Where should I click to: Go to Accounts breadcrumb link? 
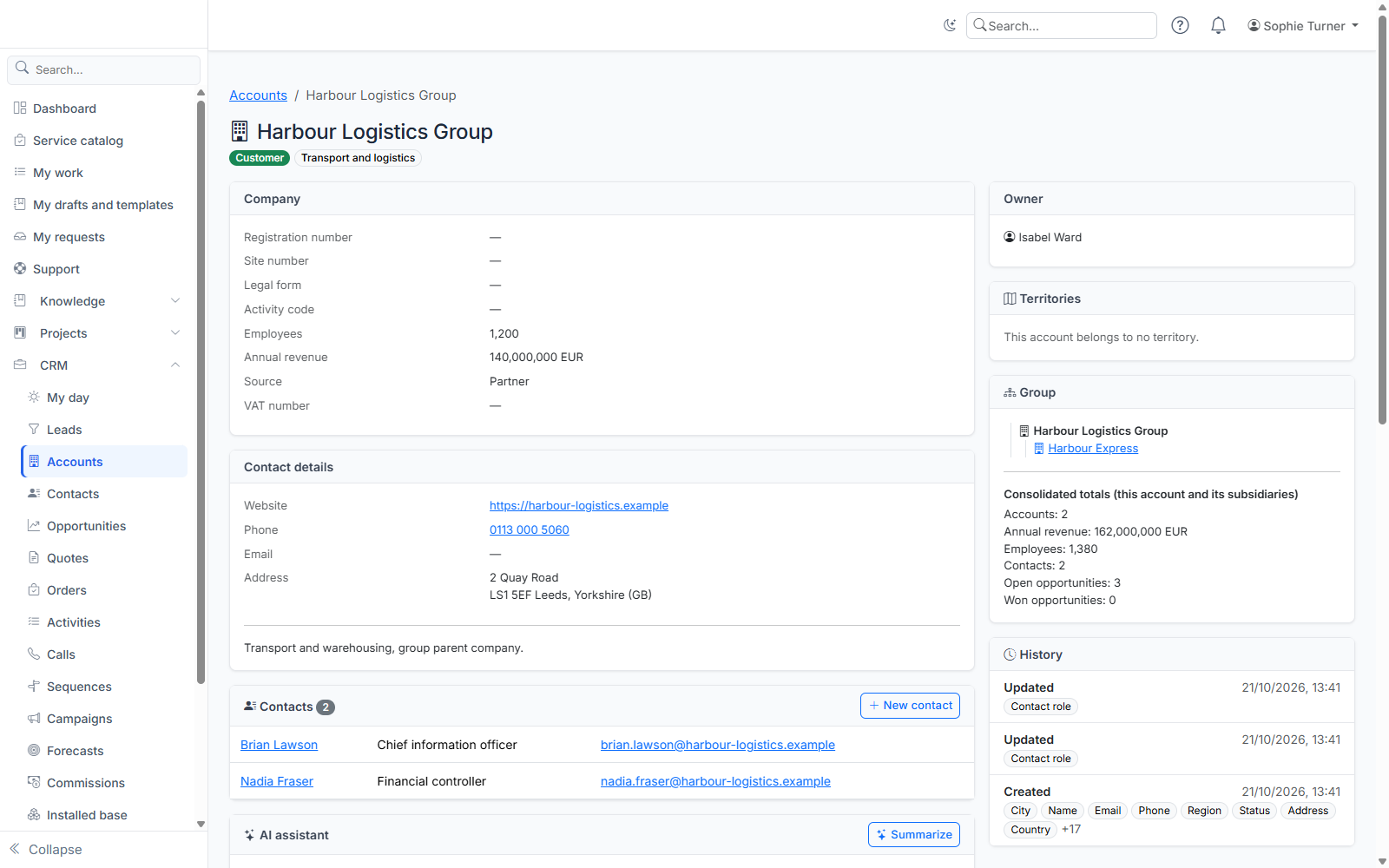click(x=258, y=95)
